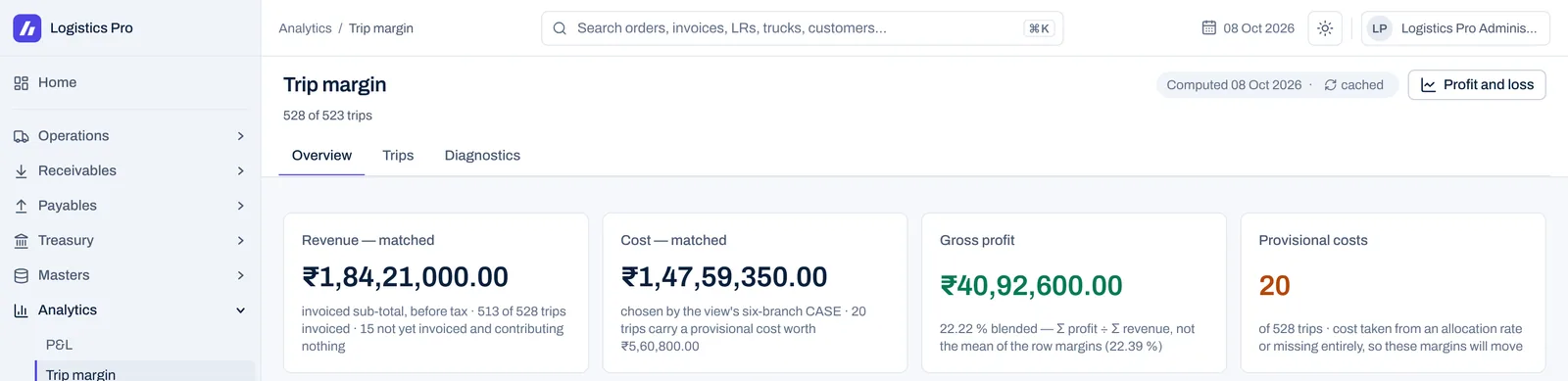This screenshot has width=1568, height=381.
Task: Click the cached refresh icon
Action: click(1331, 85)
